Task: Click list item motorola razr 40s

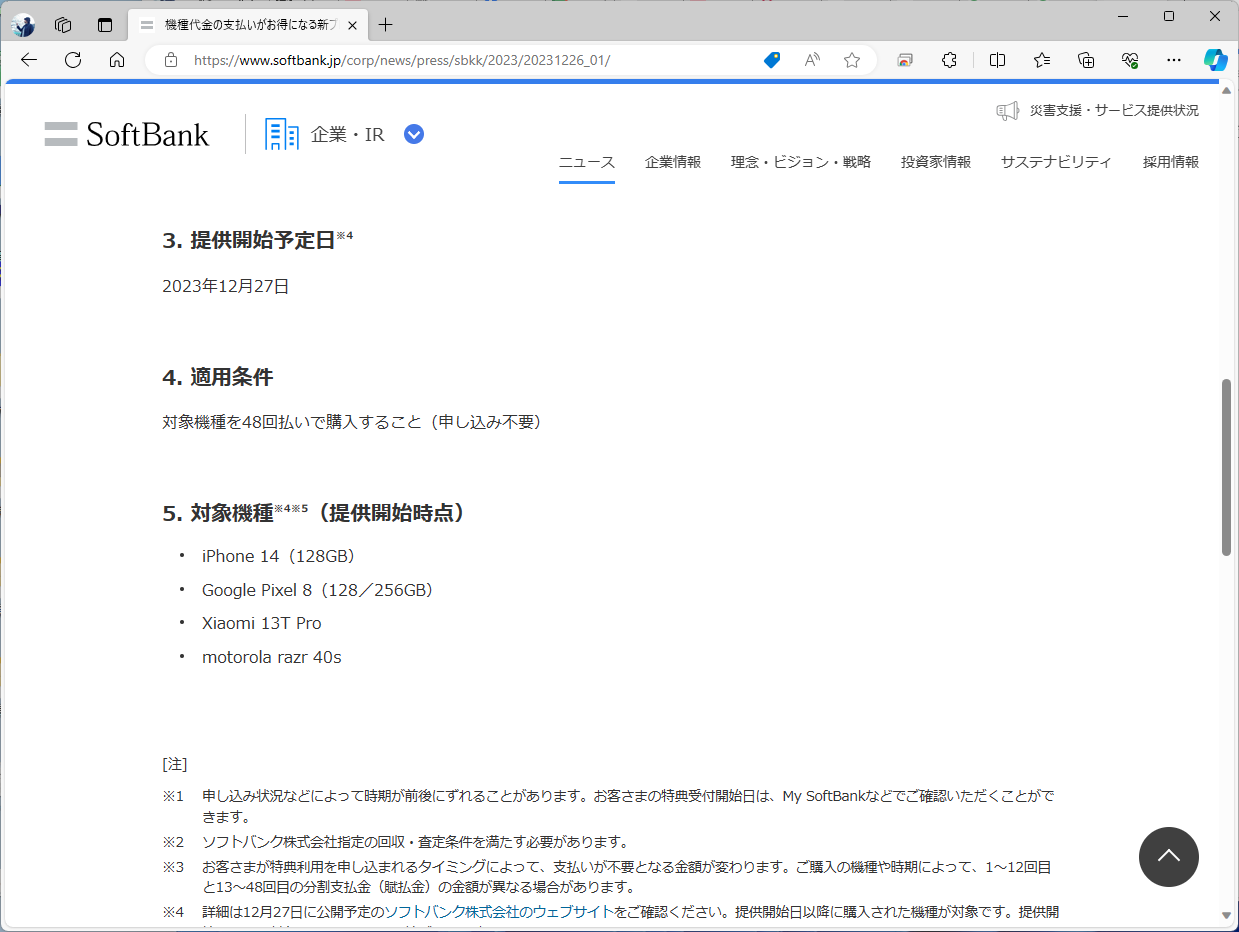Action: pos(272,657)
